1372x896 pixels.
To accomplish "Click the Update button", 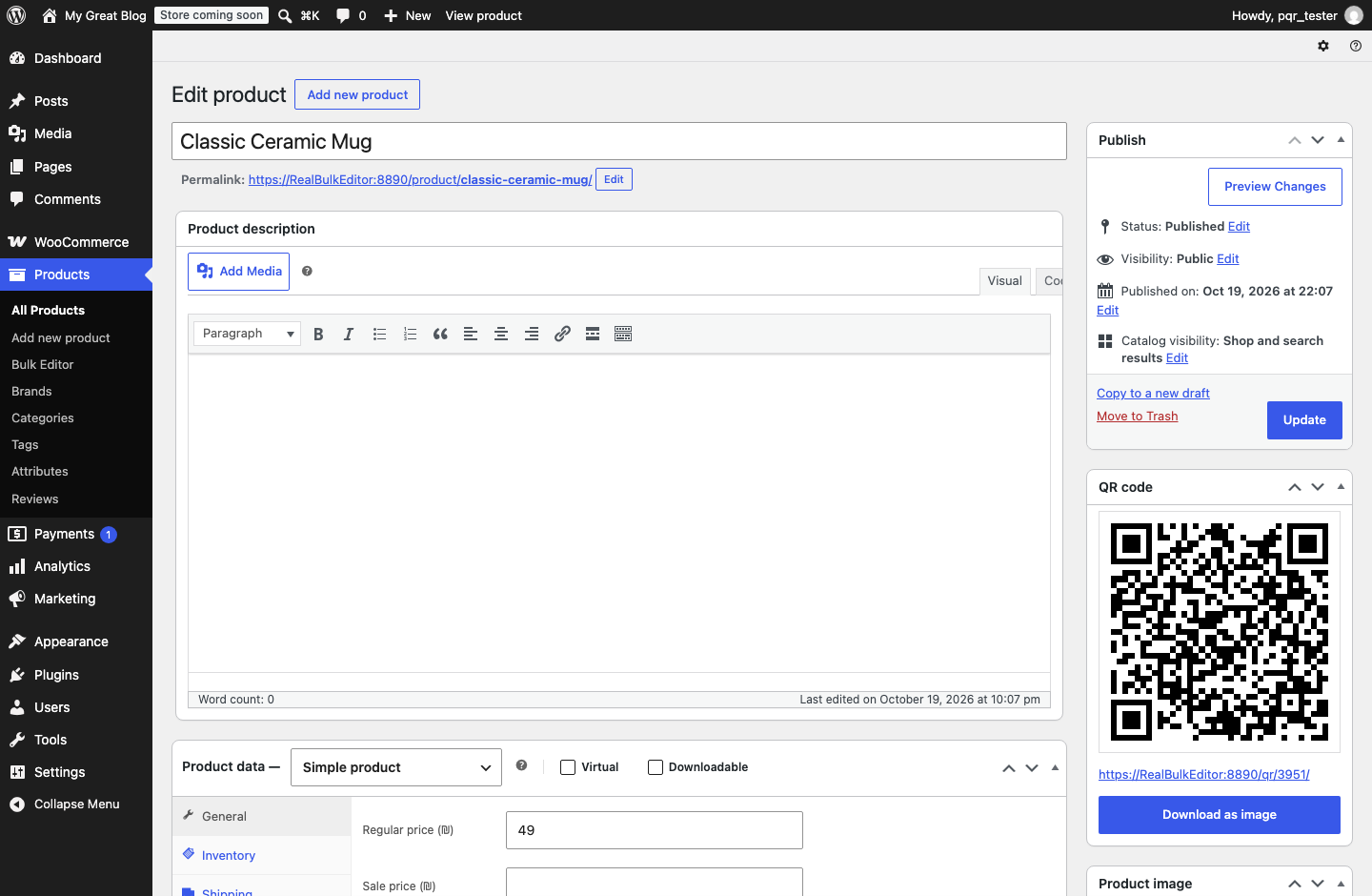I will [1304, 420].
